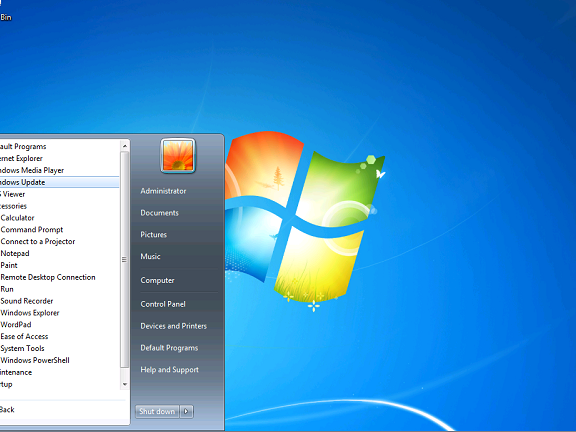Open Devices and Printers
Image resolution: width=576 pixels, height=432 pixels.
tap(173, 326)
